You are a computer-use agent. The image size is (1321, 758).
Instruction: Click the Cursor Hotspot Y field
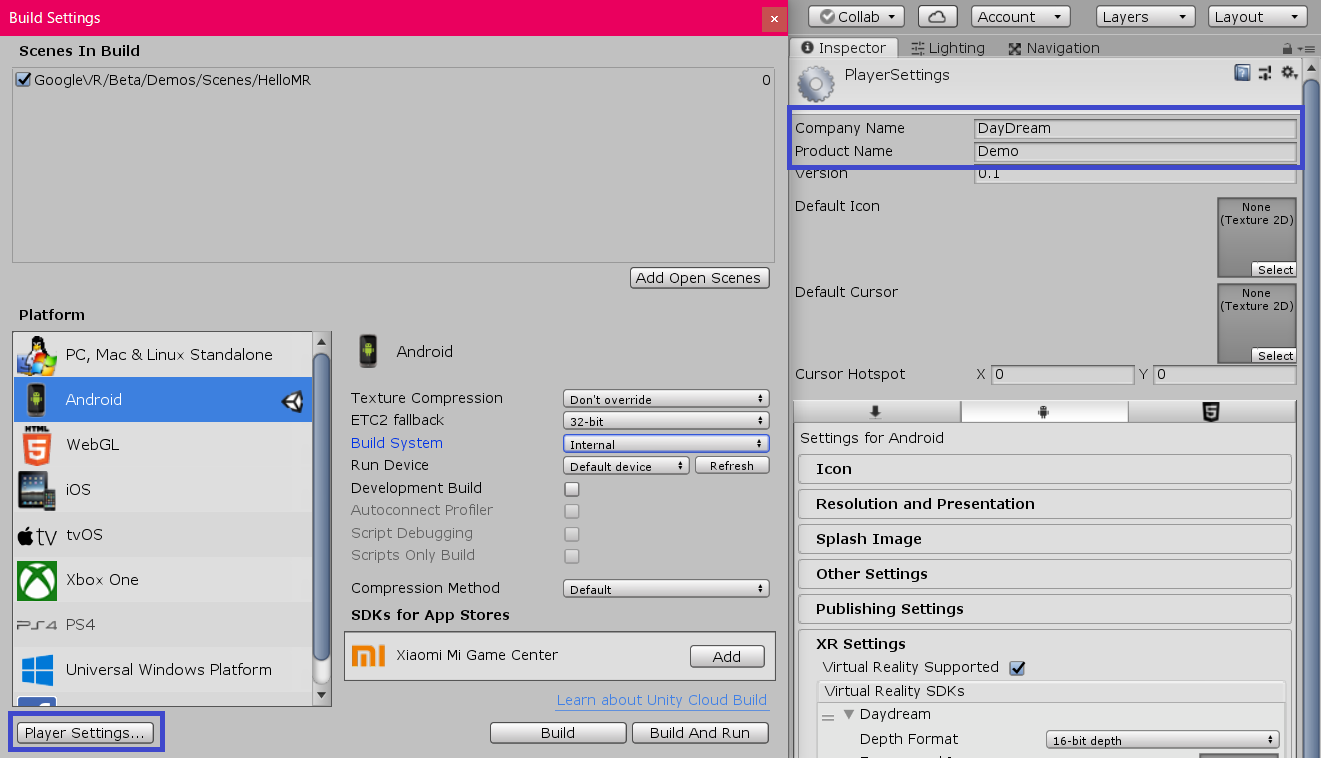tap(1225, 375)
